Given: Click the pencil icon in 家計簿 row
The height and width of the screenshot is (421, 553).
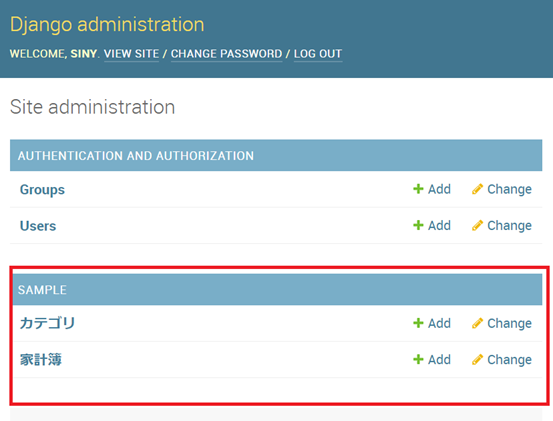Looking at the screenshot, I should click(477, 359).
